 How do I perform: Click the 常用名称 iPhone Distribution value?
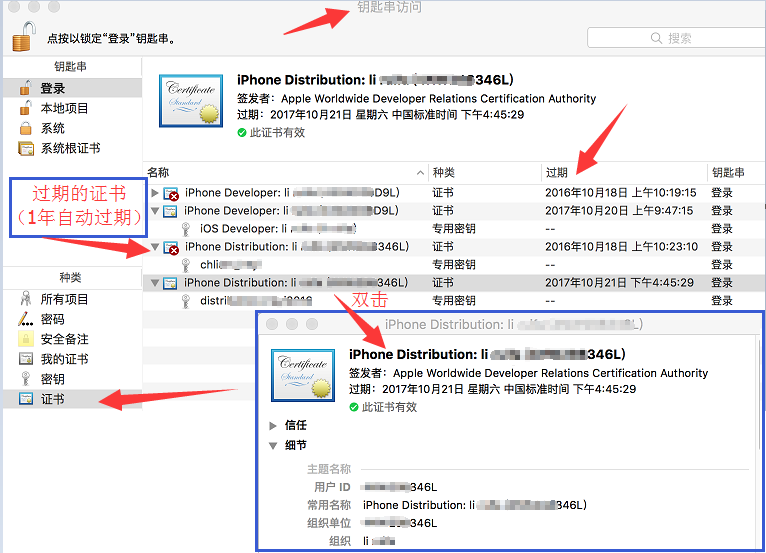point(475,505)
